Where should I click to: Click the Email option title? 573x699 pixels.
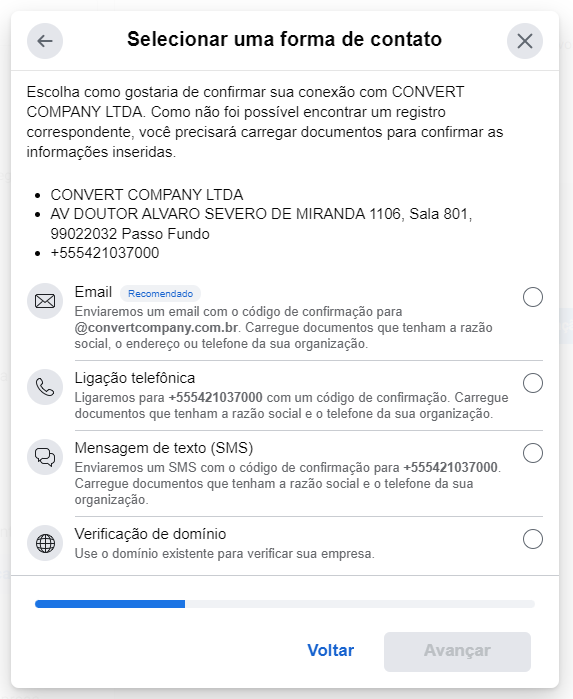[x=93, y=292]
